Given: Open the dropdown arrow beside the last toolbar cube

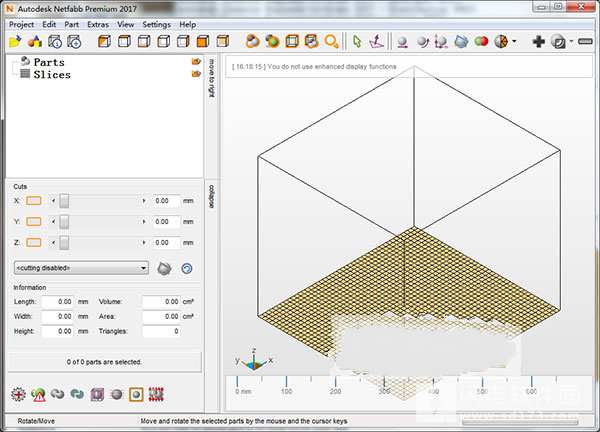Looking at the screenshot, I should click(571, 41).
